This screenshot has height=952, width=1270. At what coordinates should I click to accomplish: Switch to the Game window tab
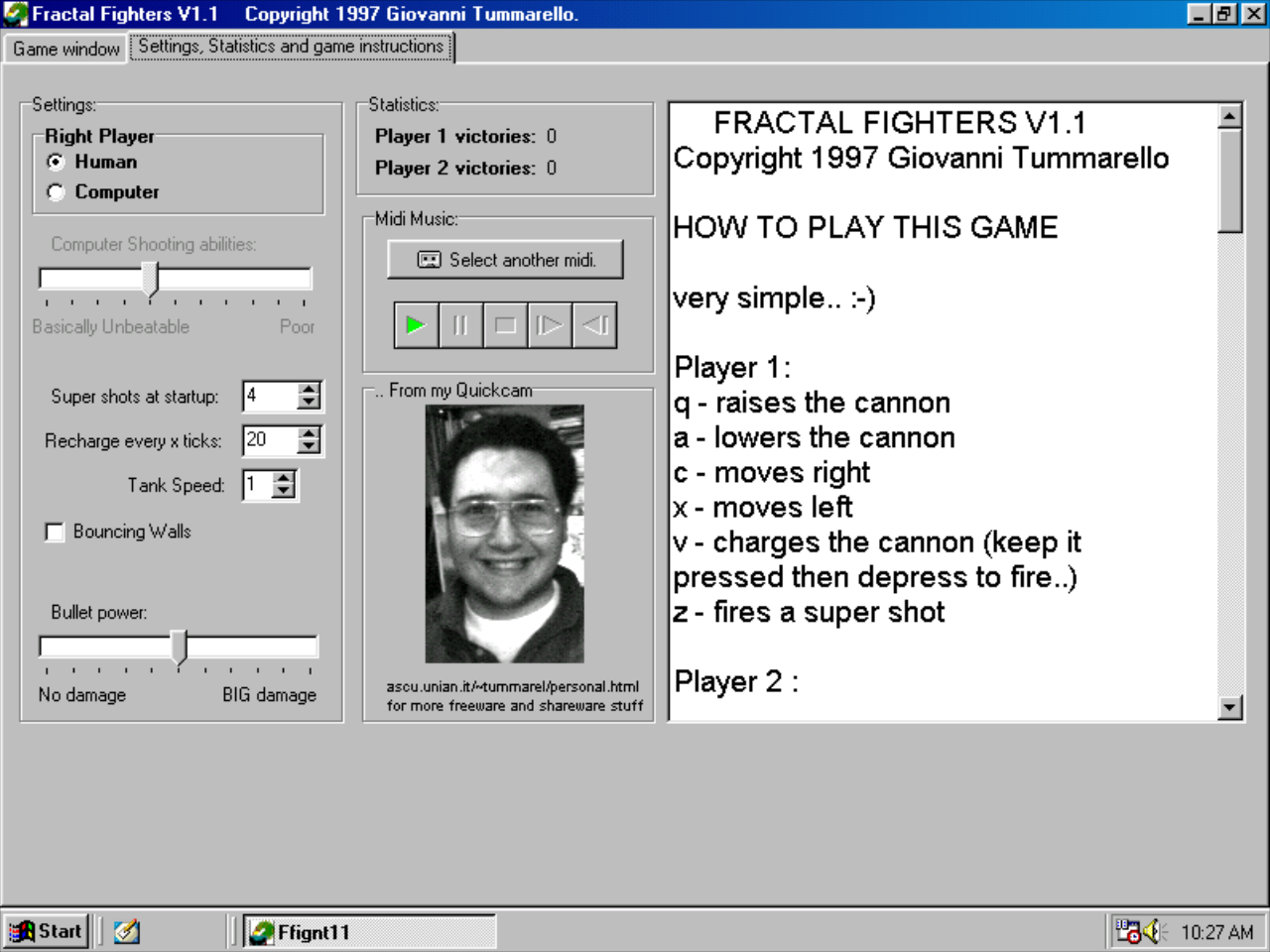[65, 49]
